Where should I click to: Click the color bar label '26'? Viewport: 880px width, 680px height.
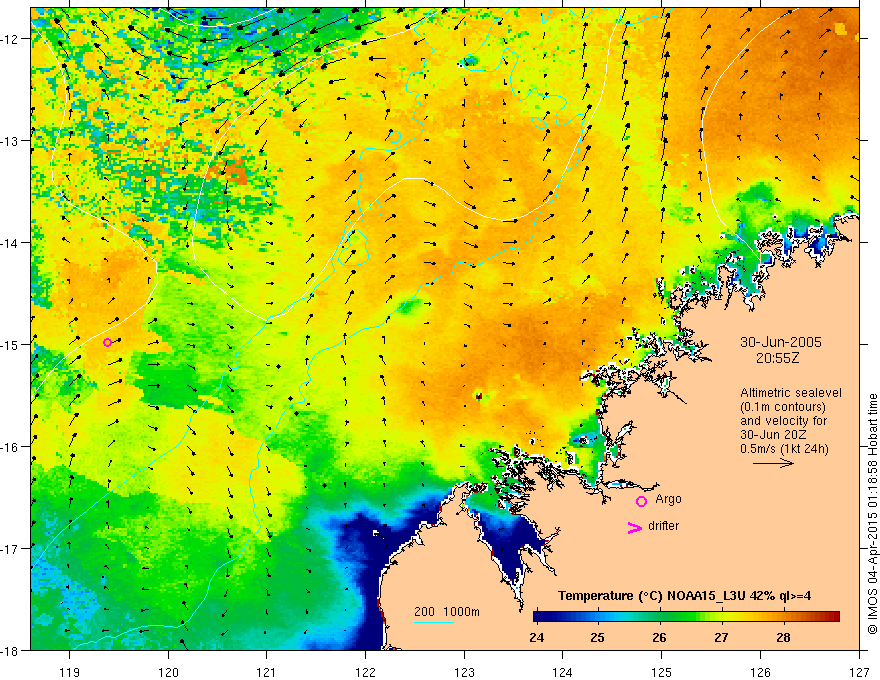point(659,637)
